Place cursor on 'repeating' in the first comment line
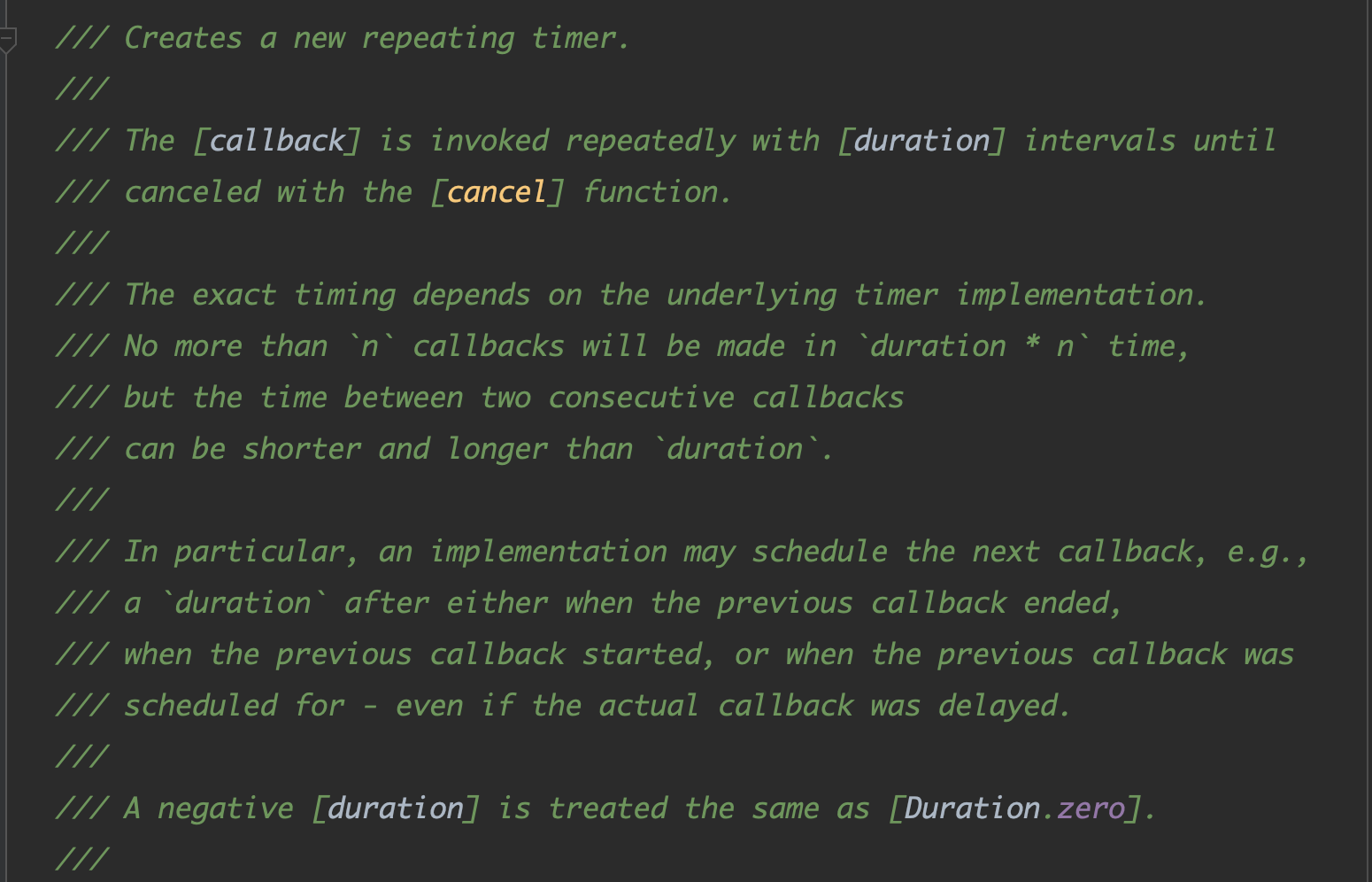Screen dimensions: 1372x882 (x=438, y=38)
